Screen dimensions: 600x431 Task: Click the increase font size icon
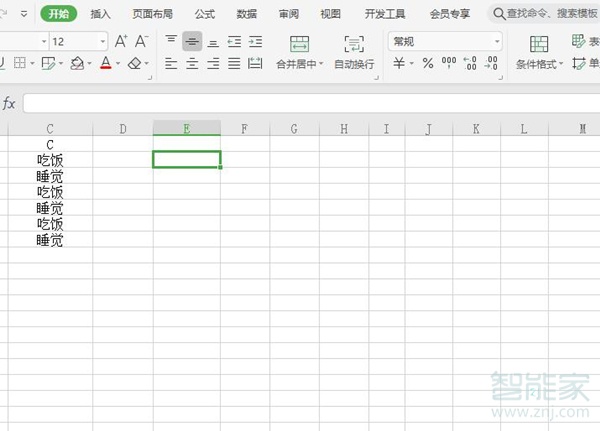[x=121, y=41]
